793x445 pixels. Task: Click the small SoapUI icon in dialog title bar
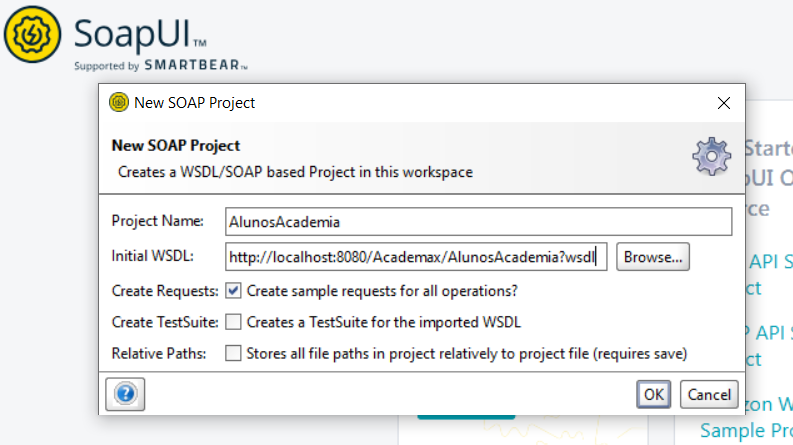click(x=119, y=102)
